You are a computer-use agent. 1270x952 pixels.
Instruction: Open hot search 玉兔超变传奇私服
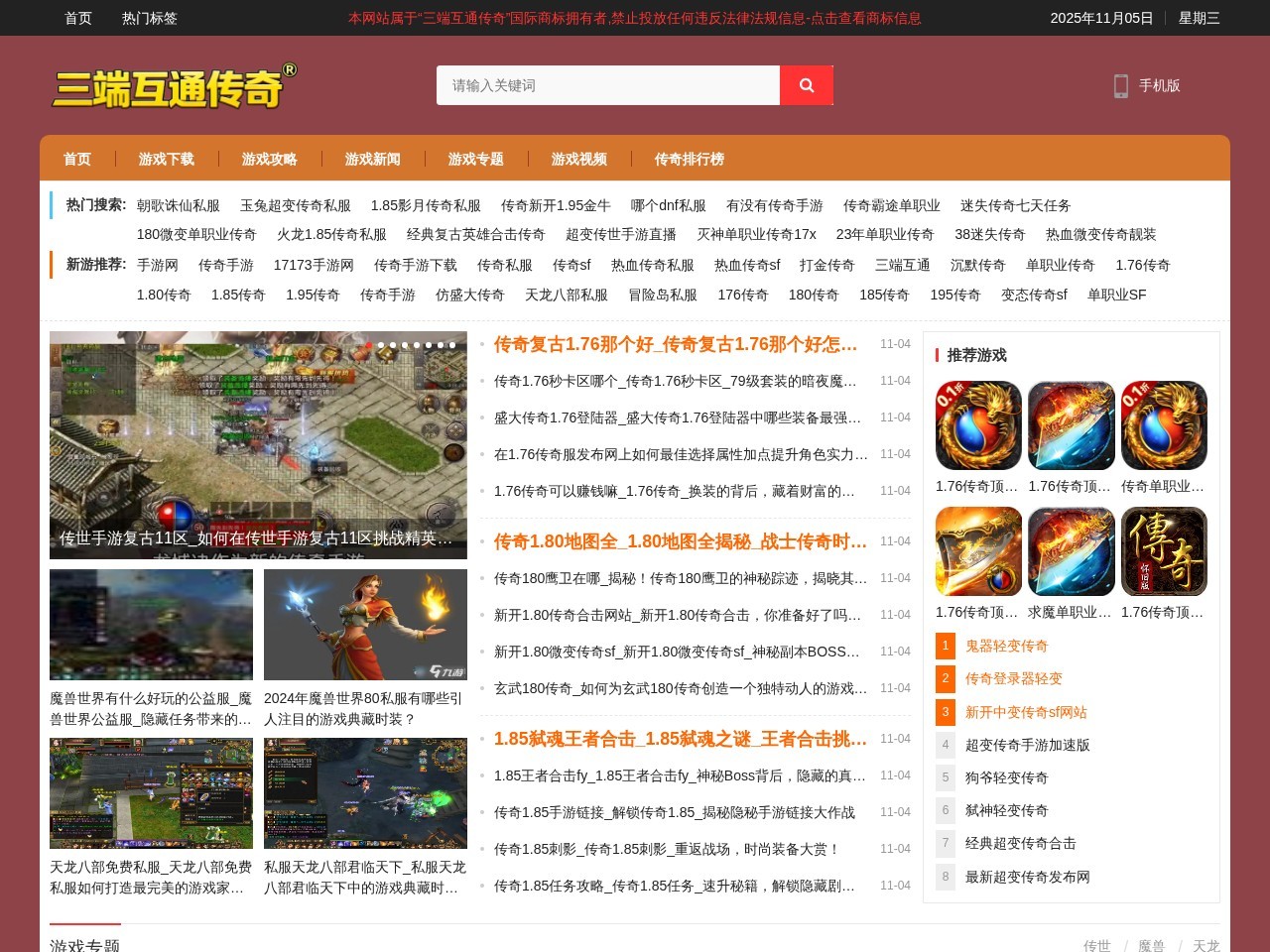(296, 205)
